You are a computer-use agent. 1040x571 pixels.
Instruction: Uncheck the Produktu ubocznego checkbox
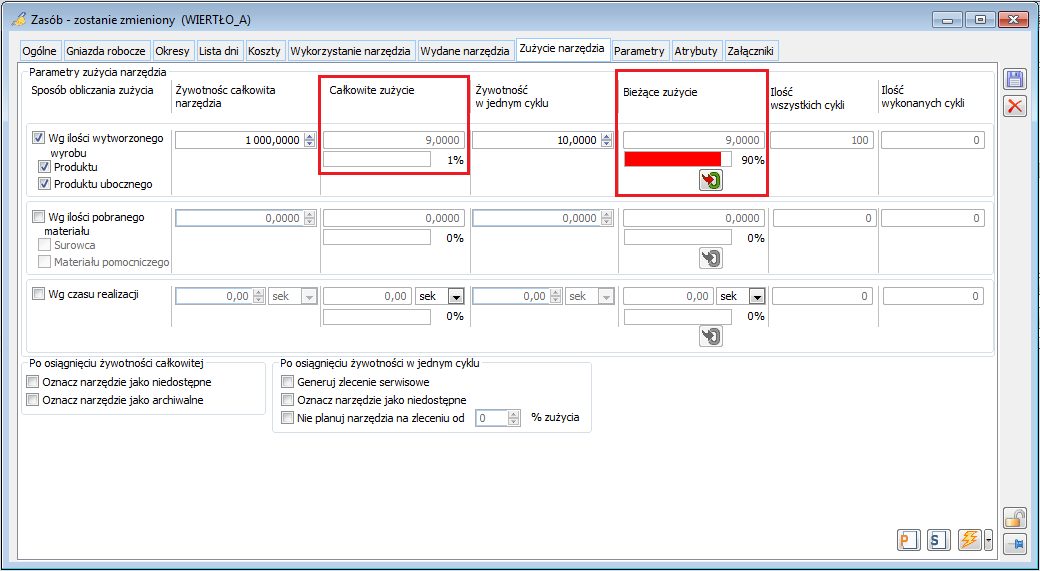tap(44, 184)
